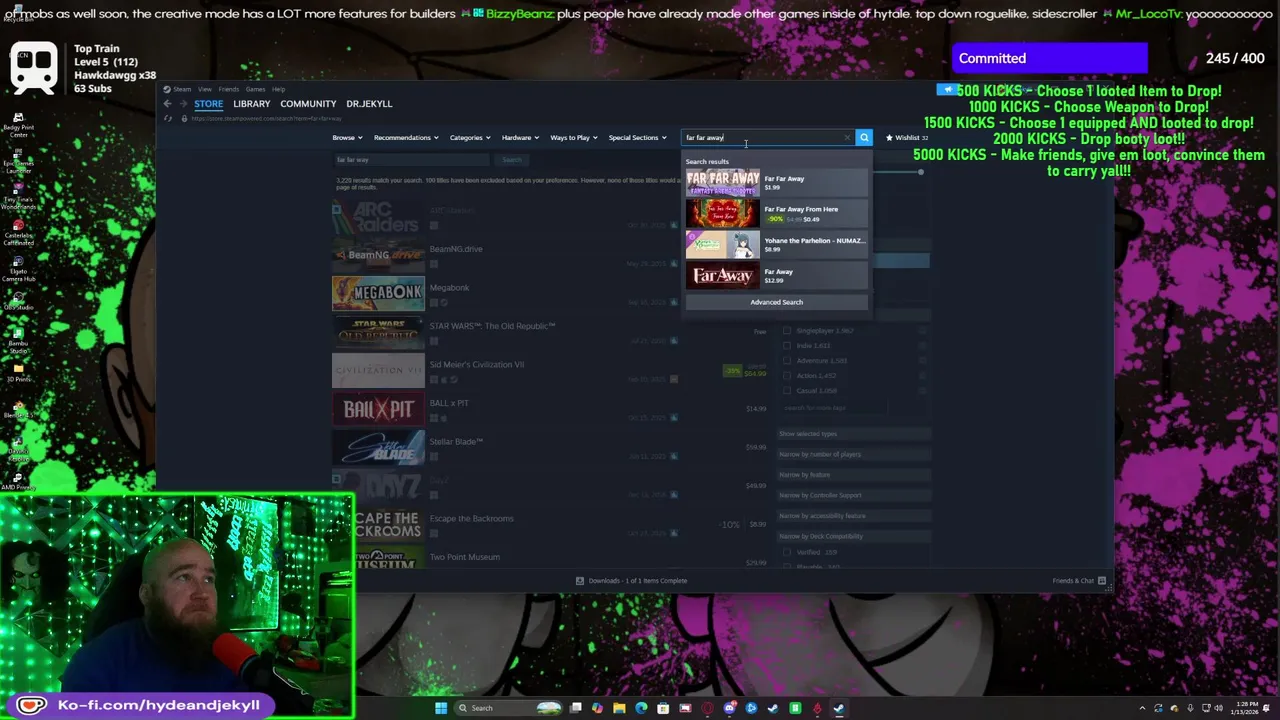Click the 'search for more tags' field
Image resolution: width=1280 pixels, height=720 pixels.
833,408
